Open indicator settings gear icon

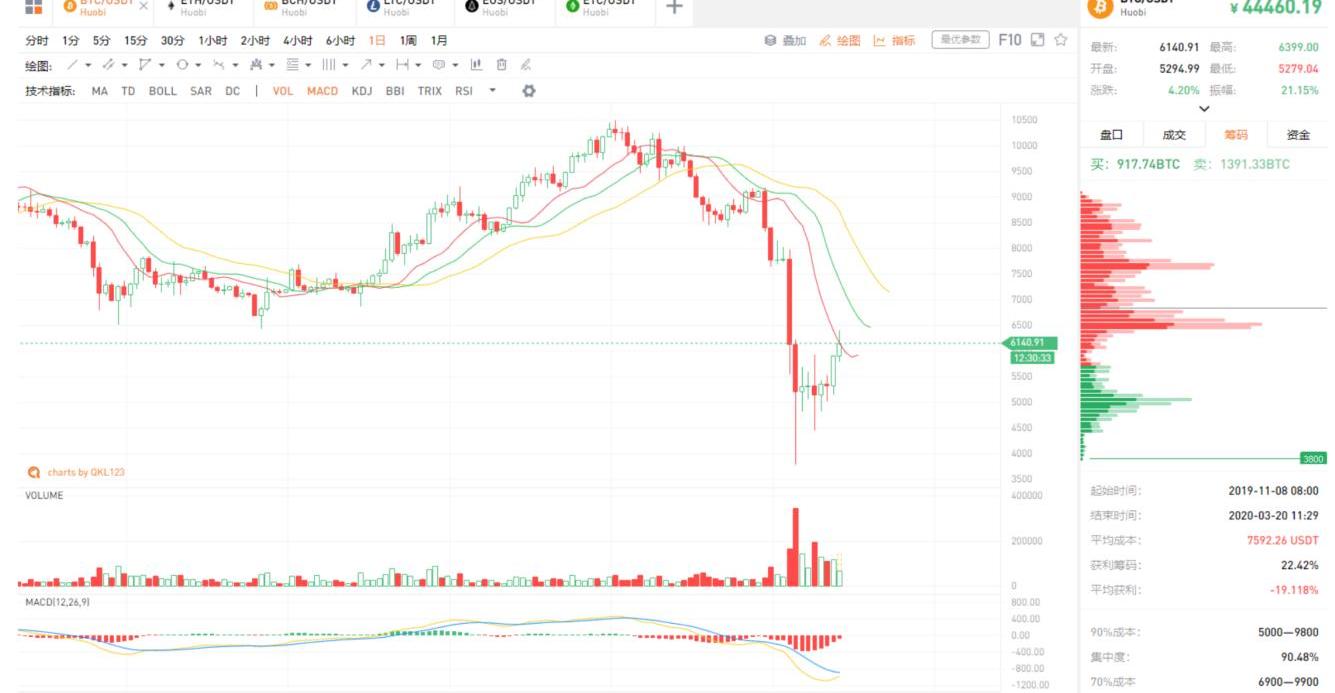pyautogui.click(x=529, y=91)
